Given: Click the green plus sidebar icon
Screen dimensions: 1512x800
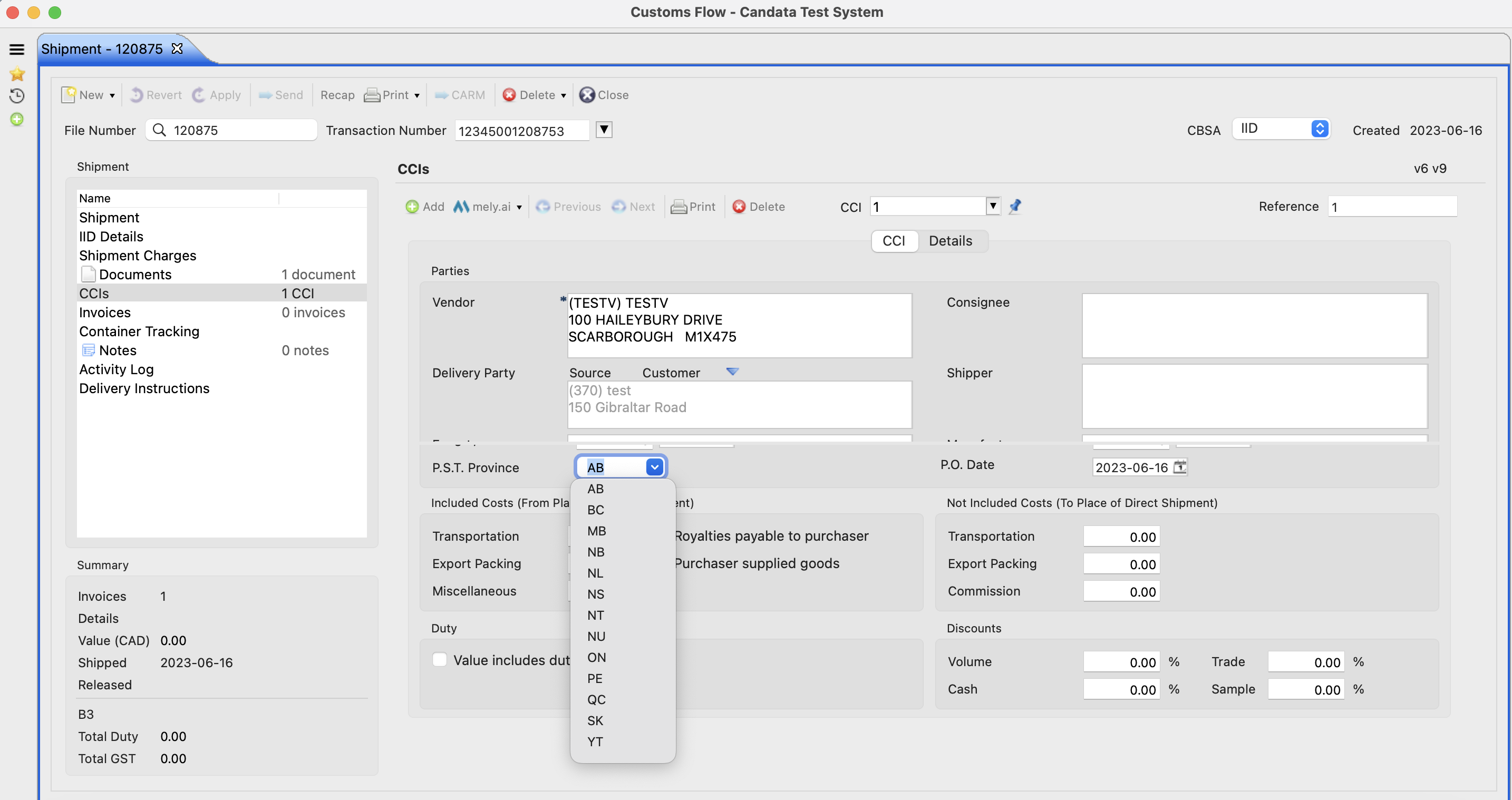Looking at the screenshot, I should pyautogui.click(x=17, y=119).
